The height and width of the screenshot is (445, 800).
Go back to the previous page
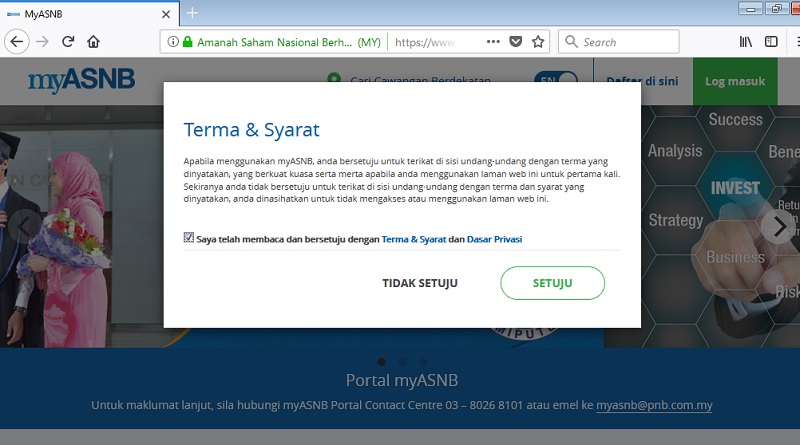(17, 41)
